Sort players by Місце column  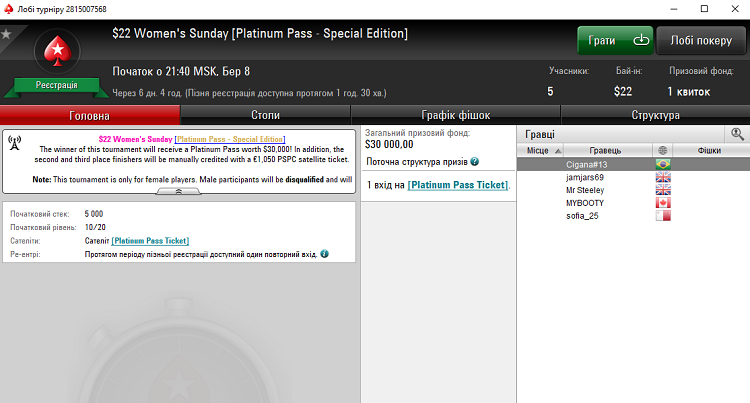540,150
